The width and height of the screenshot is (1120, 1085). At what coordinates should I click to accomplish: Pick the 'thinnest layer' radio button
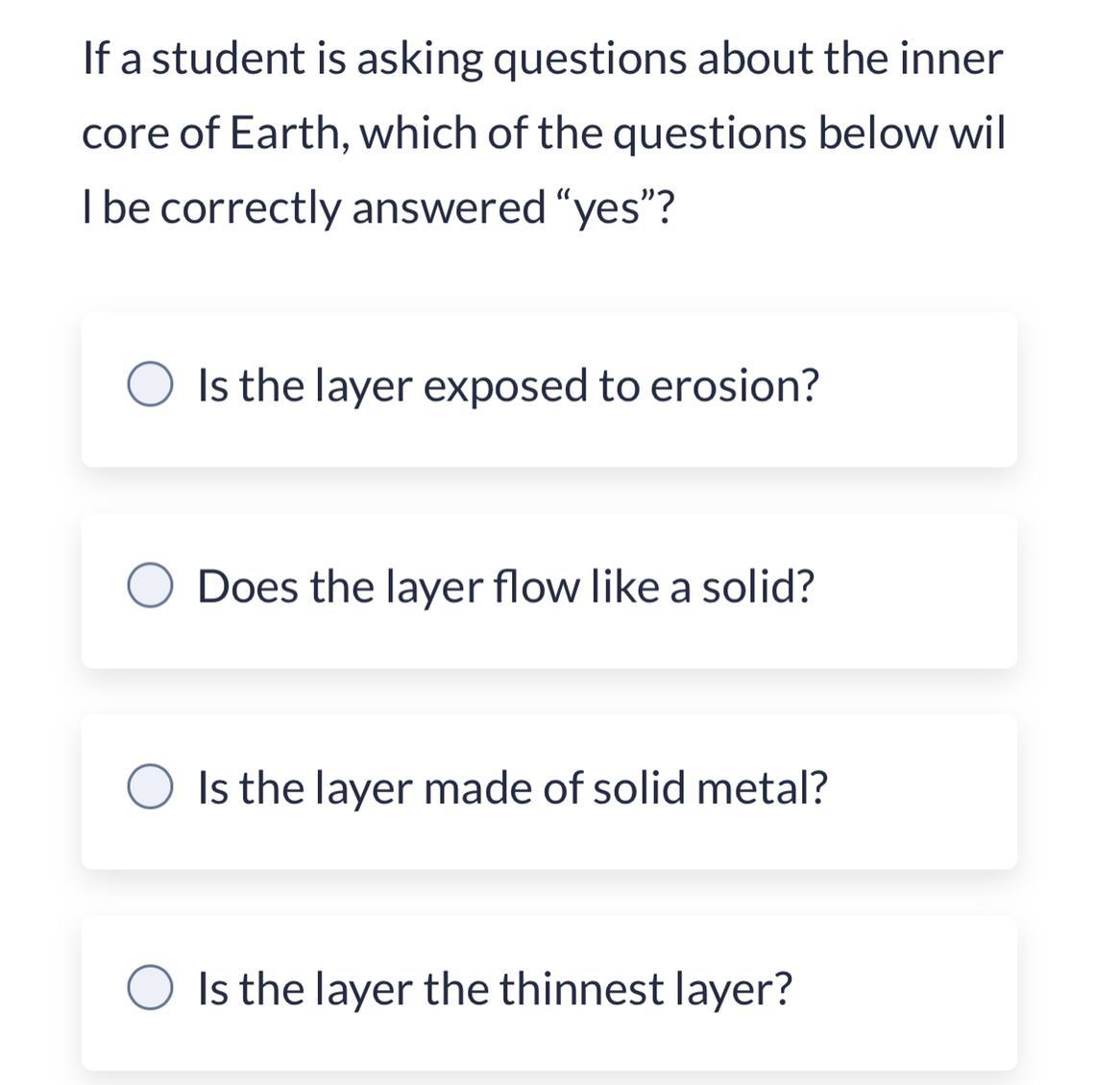pyautogui.click(x=150, y=987)
